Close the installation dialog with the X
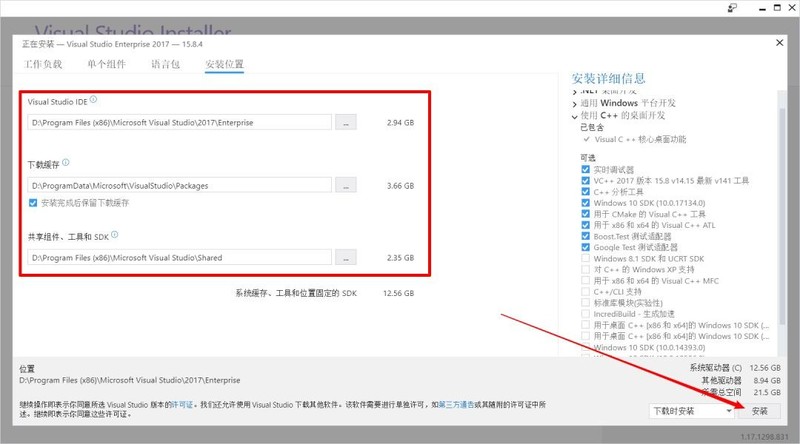800x444 pixels. click(x=780, y=42)
